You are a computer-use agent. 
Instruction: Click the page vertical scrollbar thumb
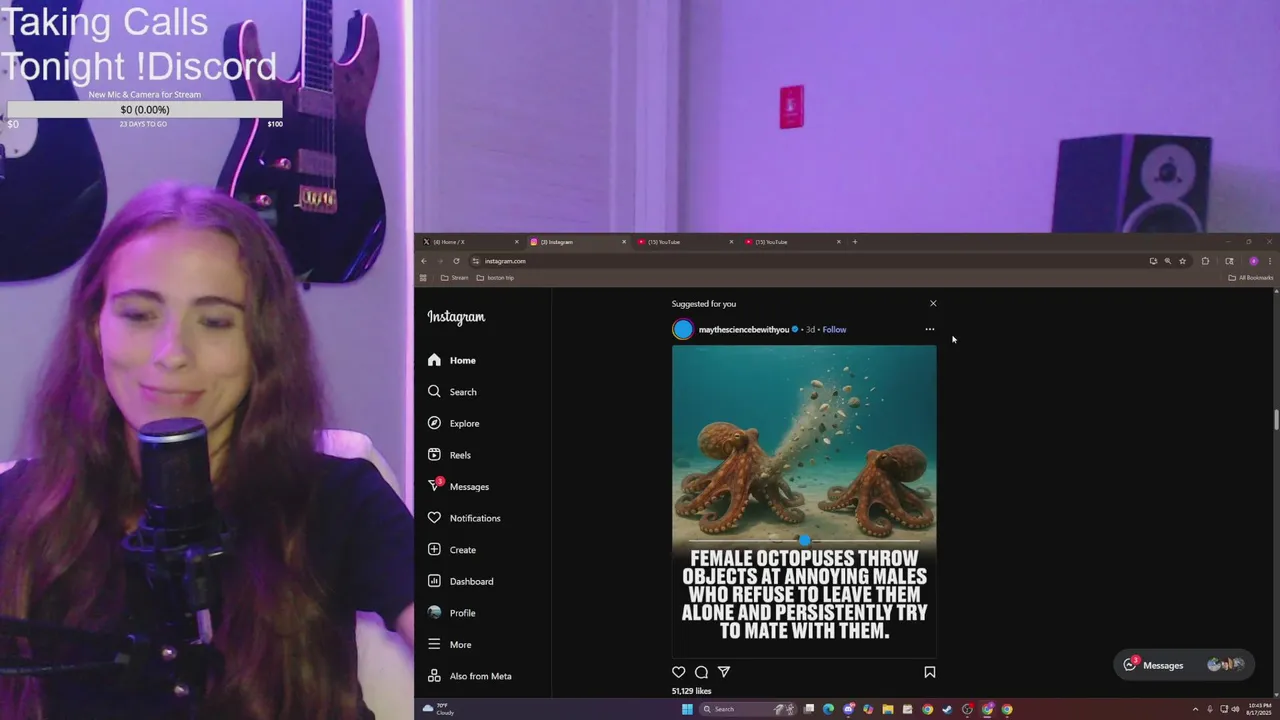coord(1276,420)
